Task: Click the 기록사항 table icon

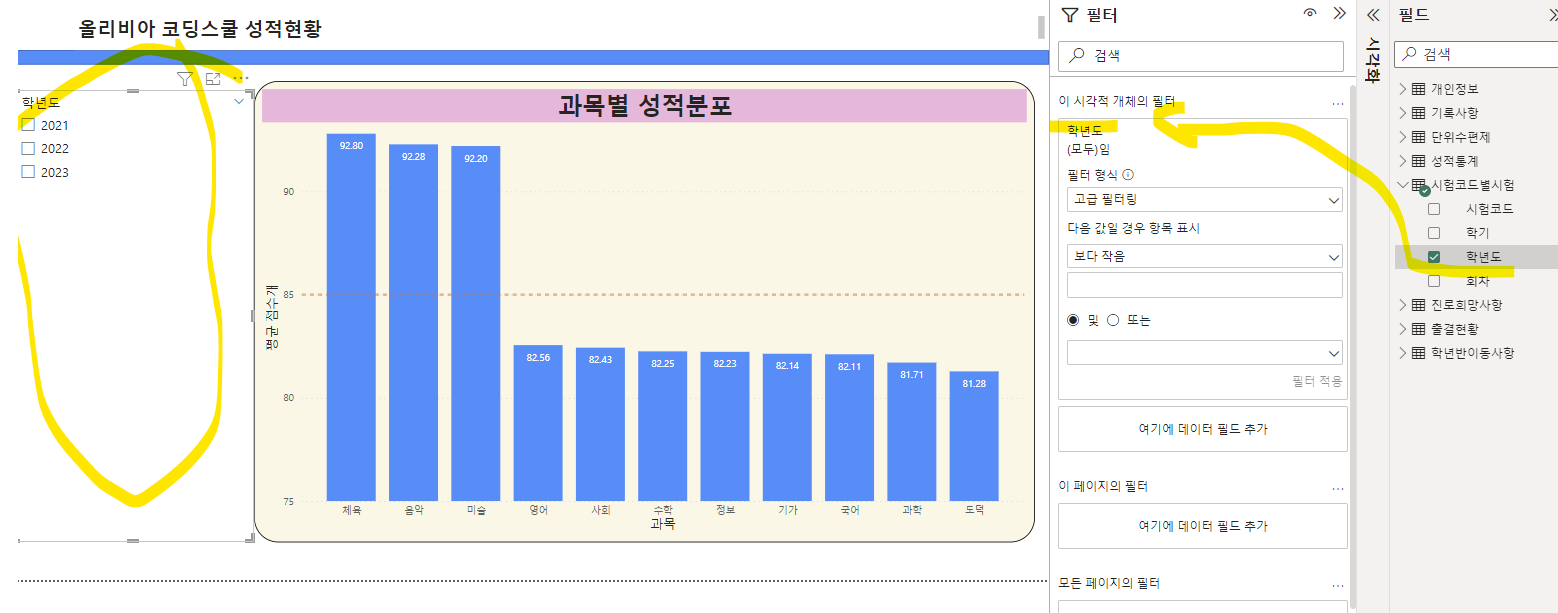Action: (1418, 113)
